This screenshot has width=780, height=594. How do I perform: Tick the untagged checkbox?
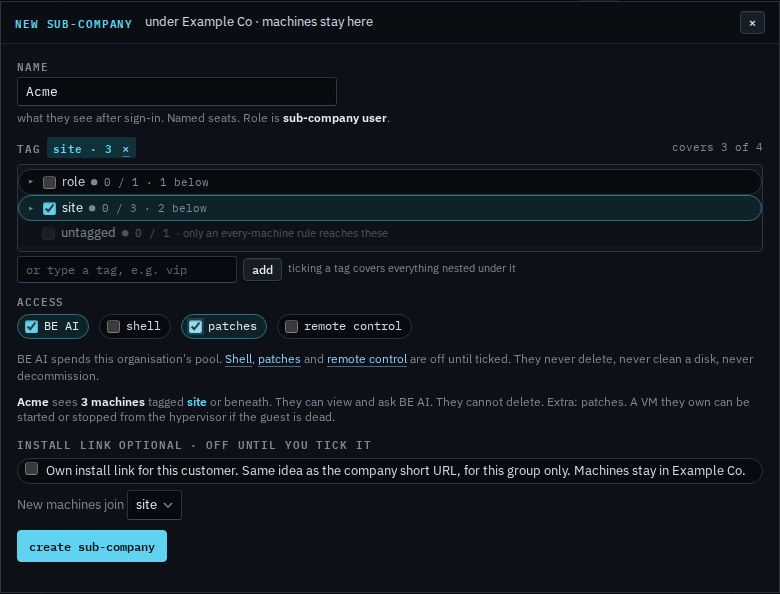pyautogui.click(x=48, y=233)
